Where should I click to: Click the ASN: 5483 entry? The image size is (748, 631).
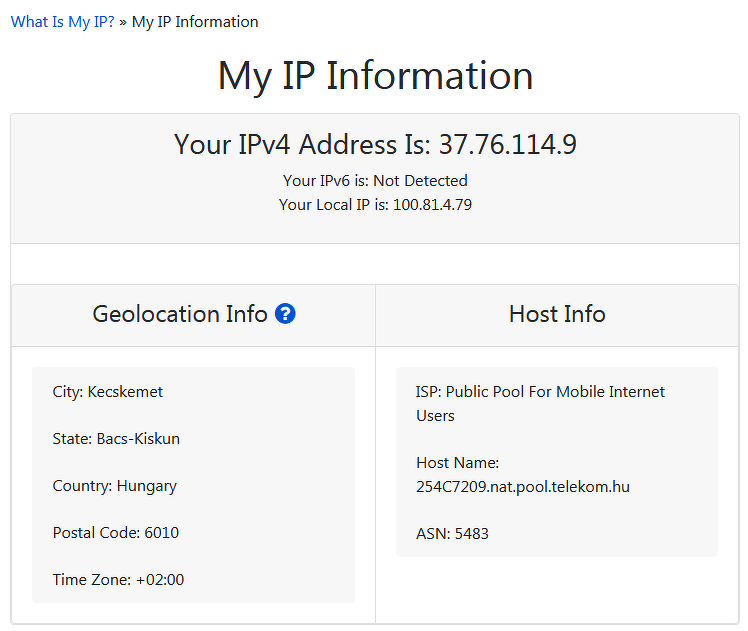pos(452,533)
